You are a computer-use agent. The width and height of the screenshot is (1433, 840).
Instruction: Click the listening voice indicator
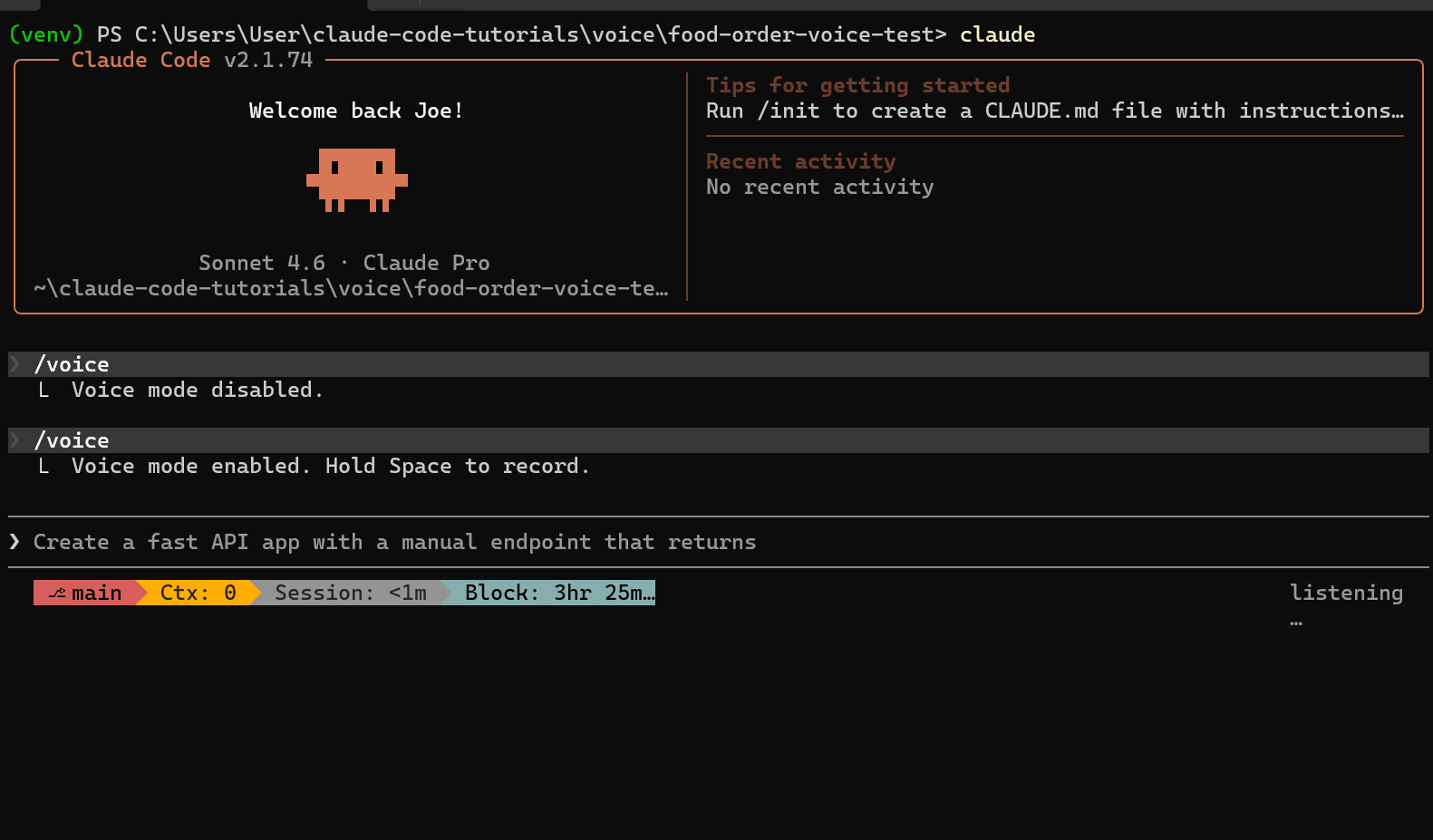(1345, 594)
